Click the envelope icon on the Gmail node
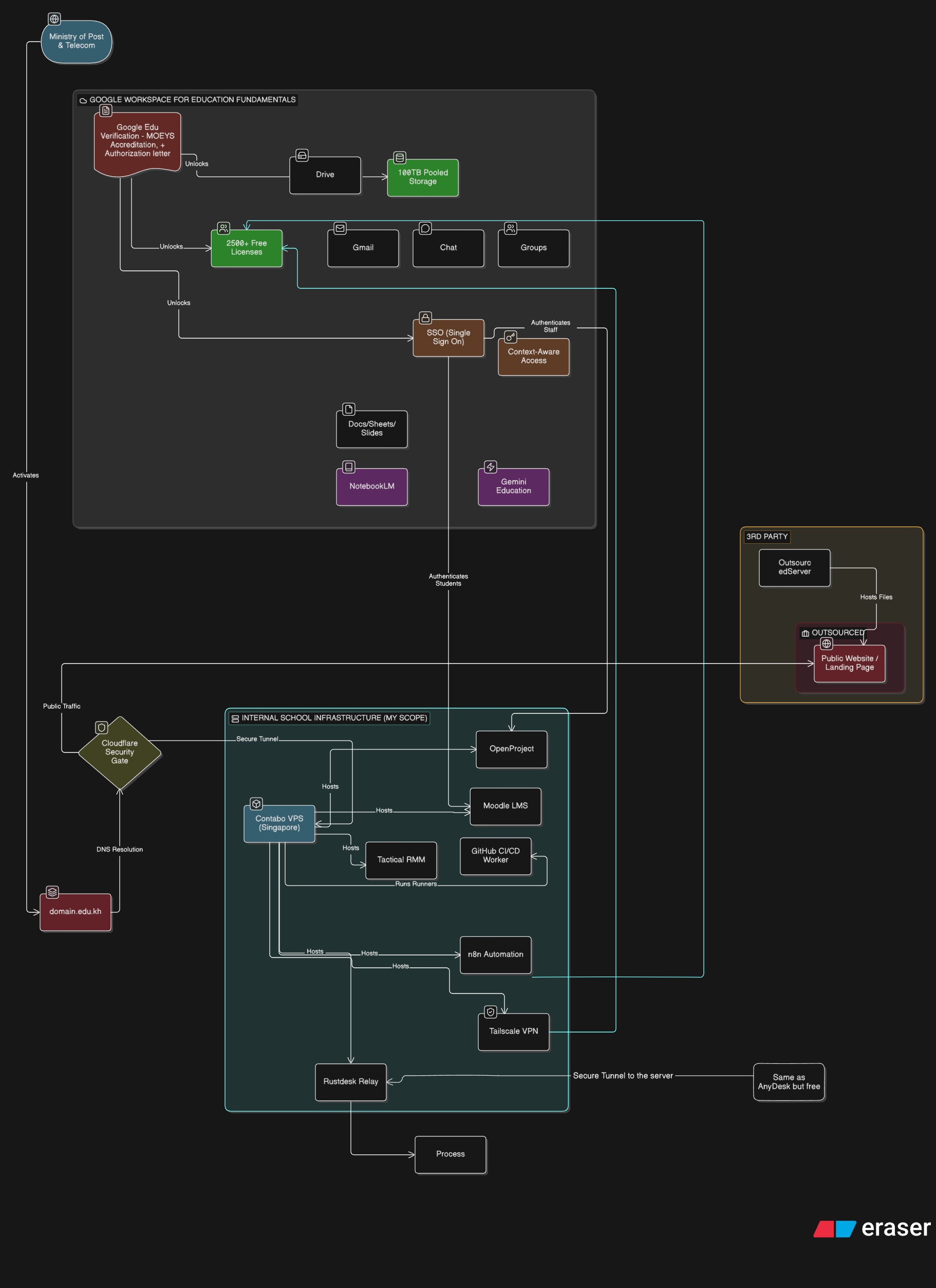The image size is (936, 1288). tap(340, 228)
